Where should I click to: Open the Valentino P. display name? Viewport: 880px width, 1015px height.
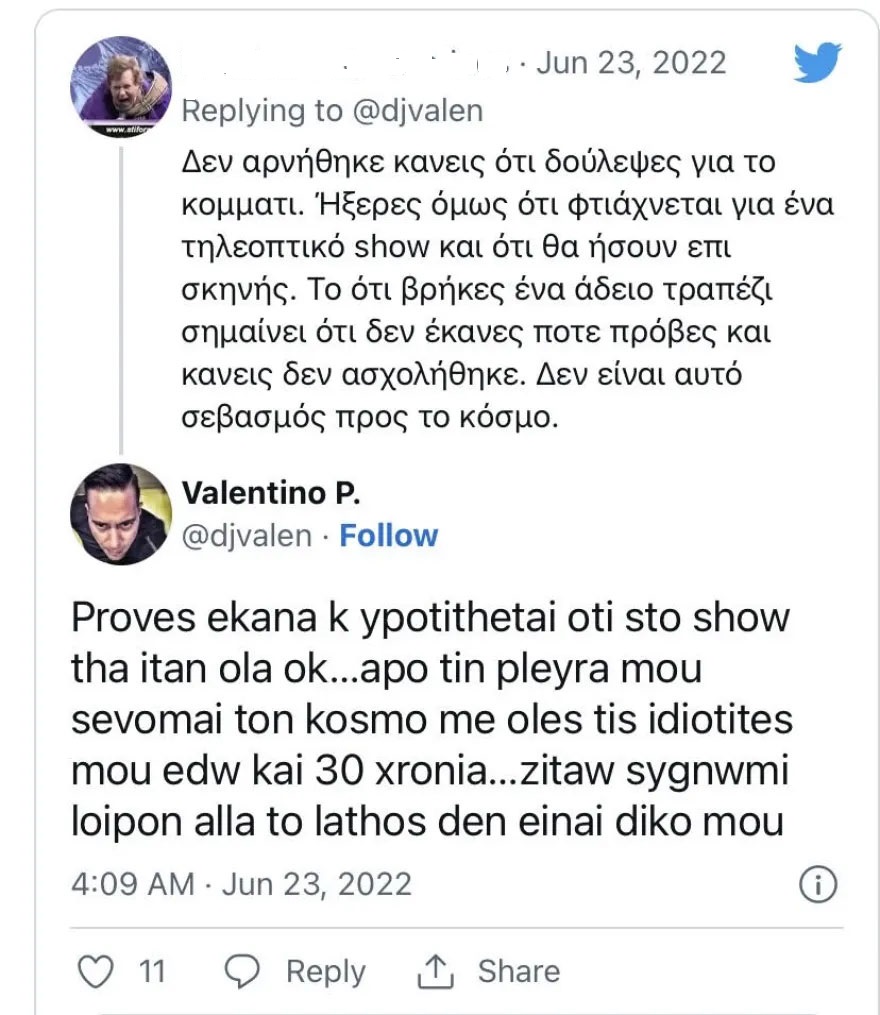coord(271,493)
